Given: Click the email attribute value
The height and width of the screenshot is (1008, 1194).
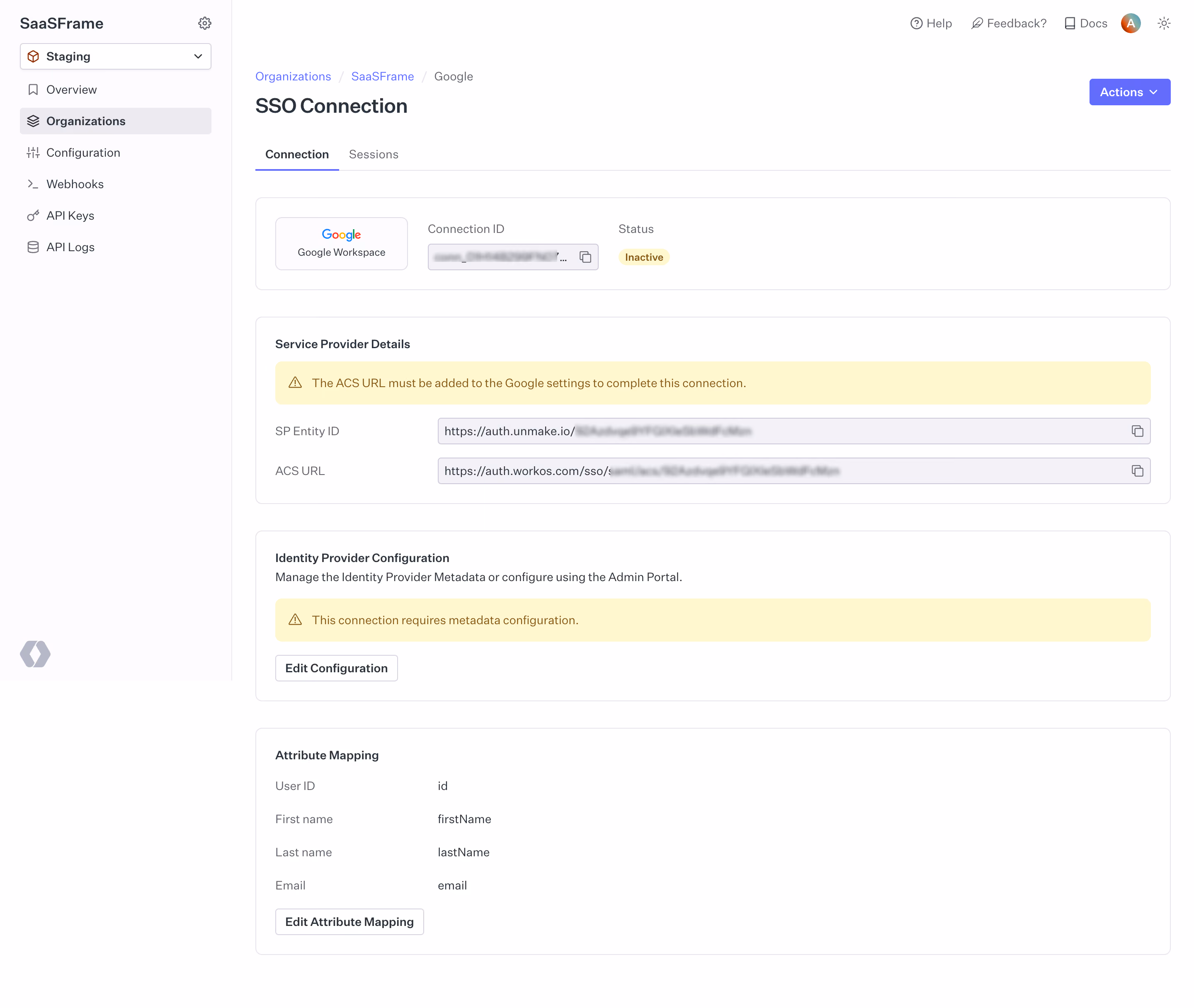Looking at the screenshot, I should [x=452, y=885].
